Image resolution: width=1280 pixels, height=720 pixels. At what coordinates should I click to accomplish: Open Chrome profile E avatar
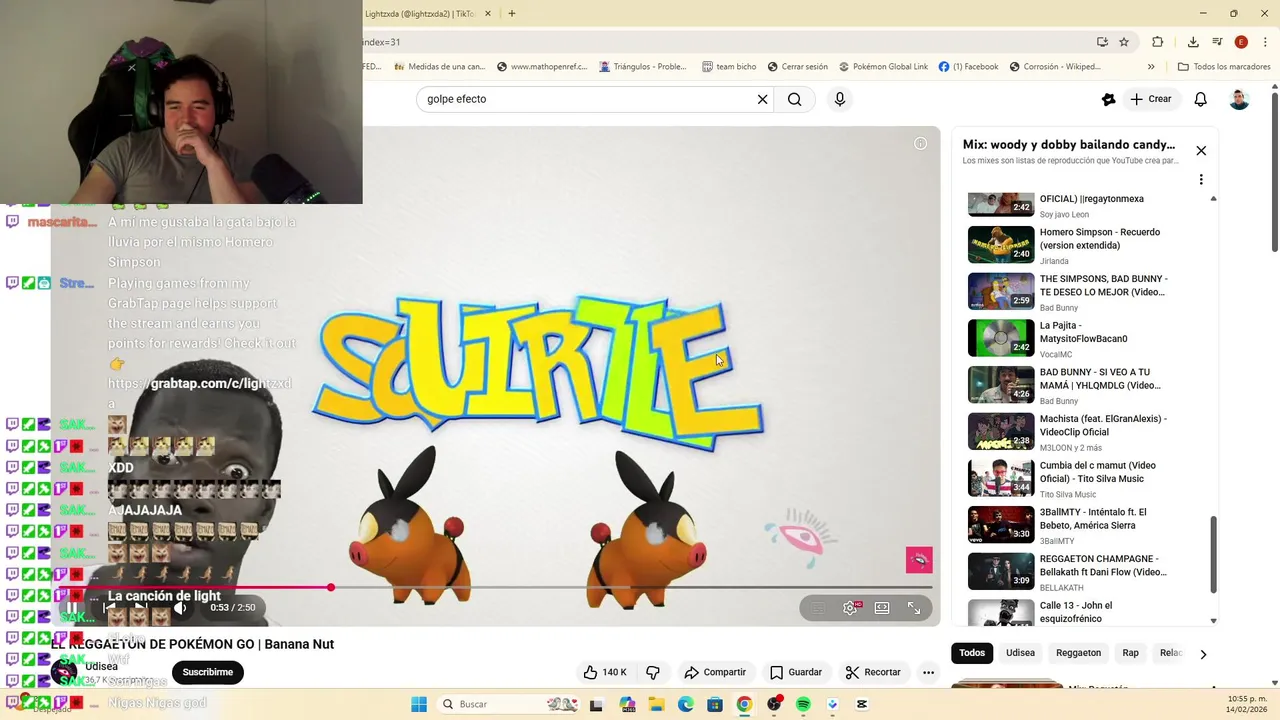click(1241, 42)
